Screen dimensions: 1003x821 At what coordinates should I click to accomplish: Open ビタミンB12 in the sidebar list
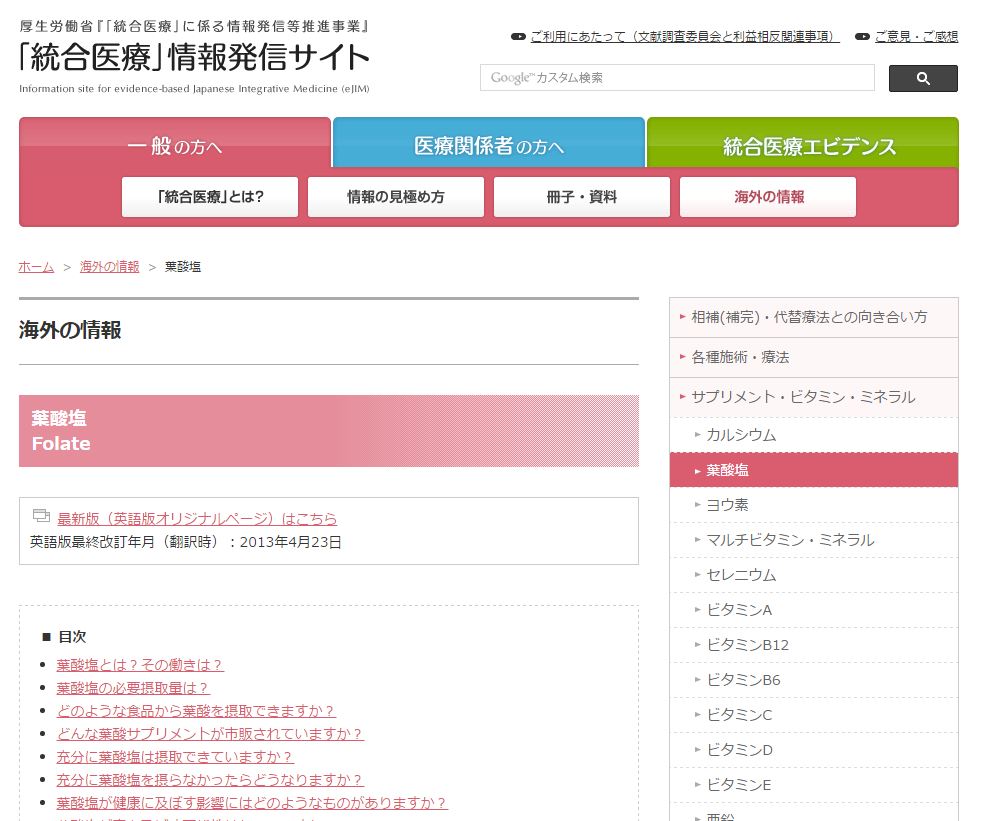click(748, 645)
